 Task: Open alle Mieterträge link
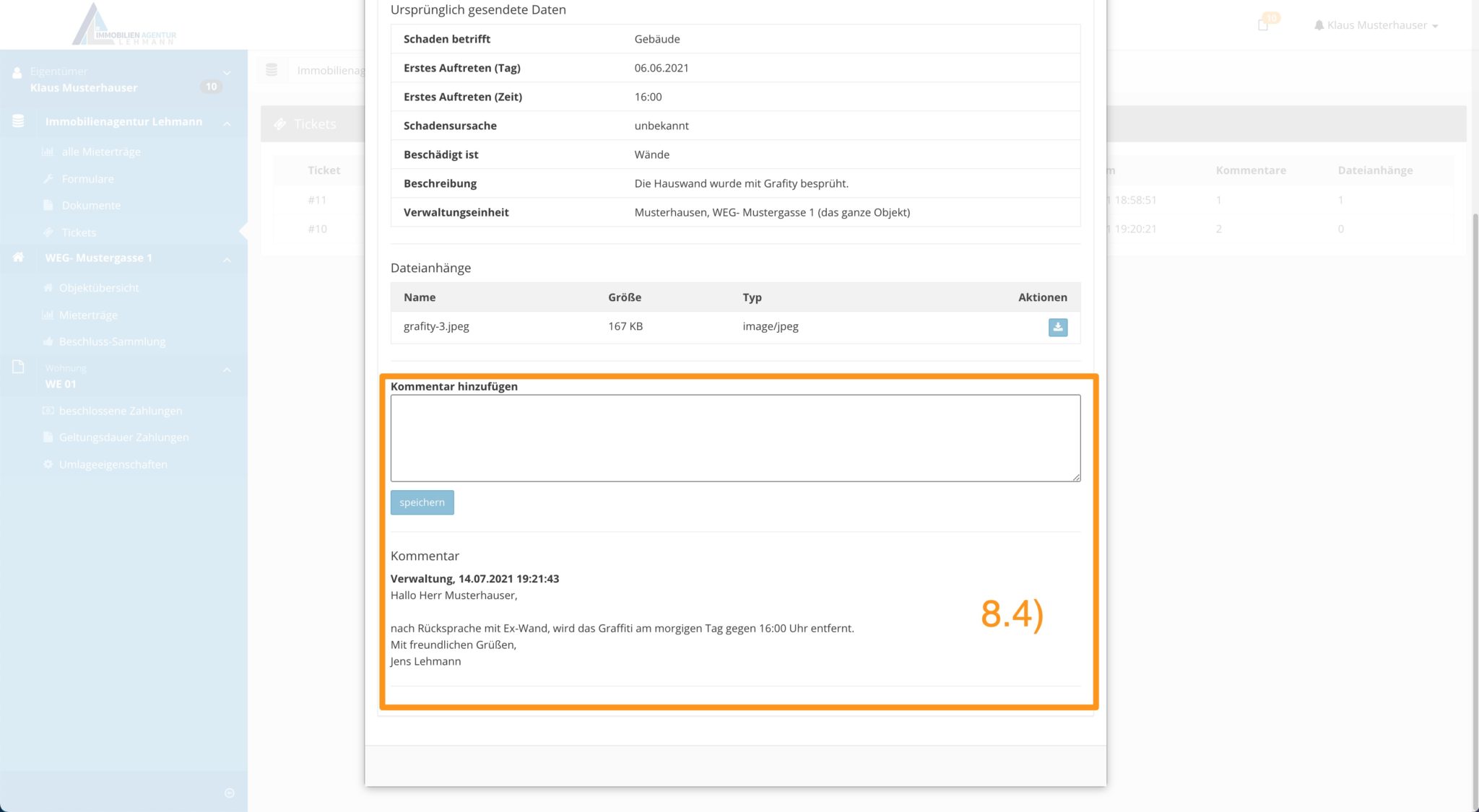101,152
